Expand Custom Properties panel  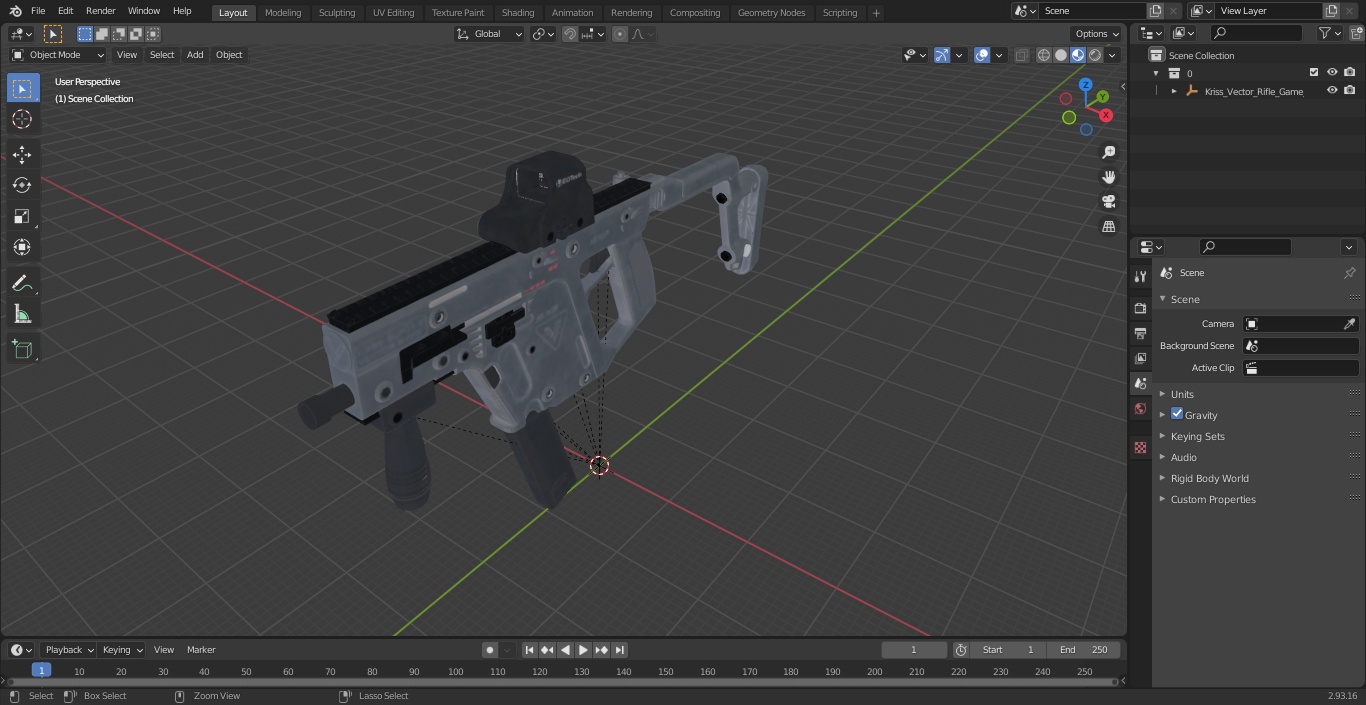(x=1212, y=499)
